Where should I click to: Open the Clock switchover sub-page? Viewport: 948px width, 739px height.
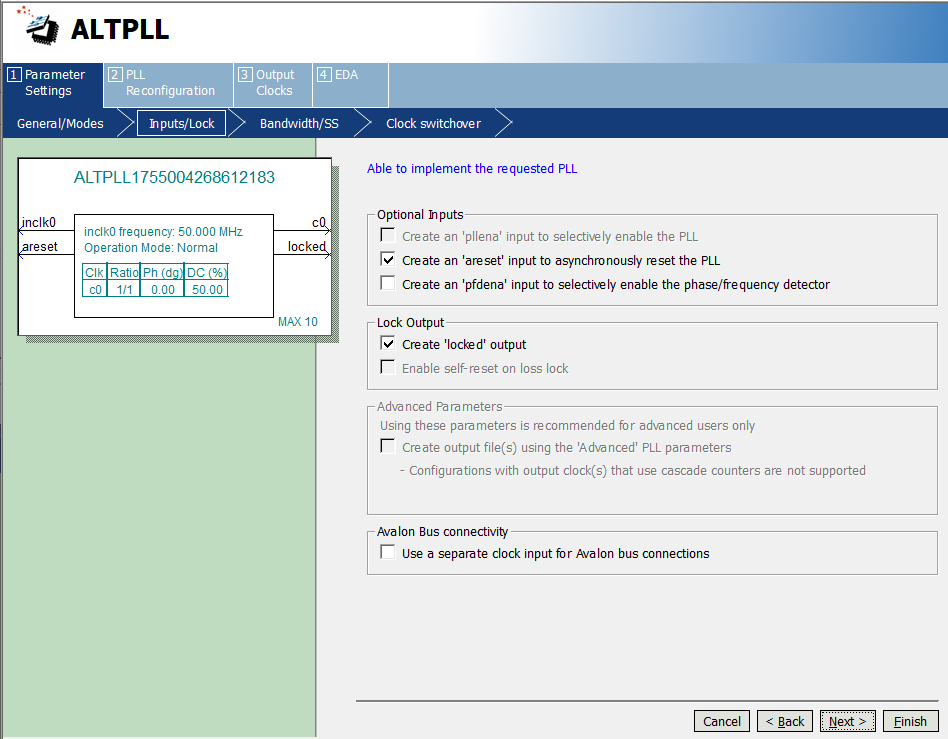tap(433, 123)
